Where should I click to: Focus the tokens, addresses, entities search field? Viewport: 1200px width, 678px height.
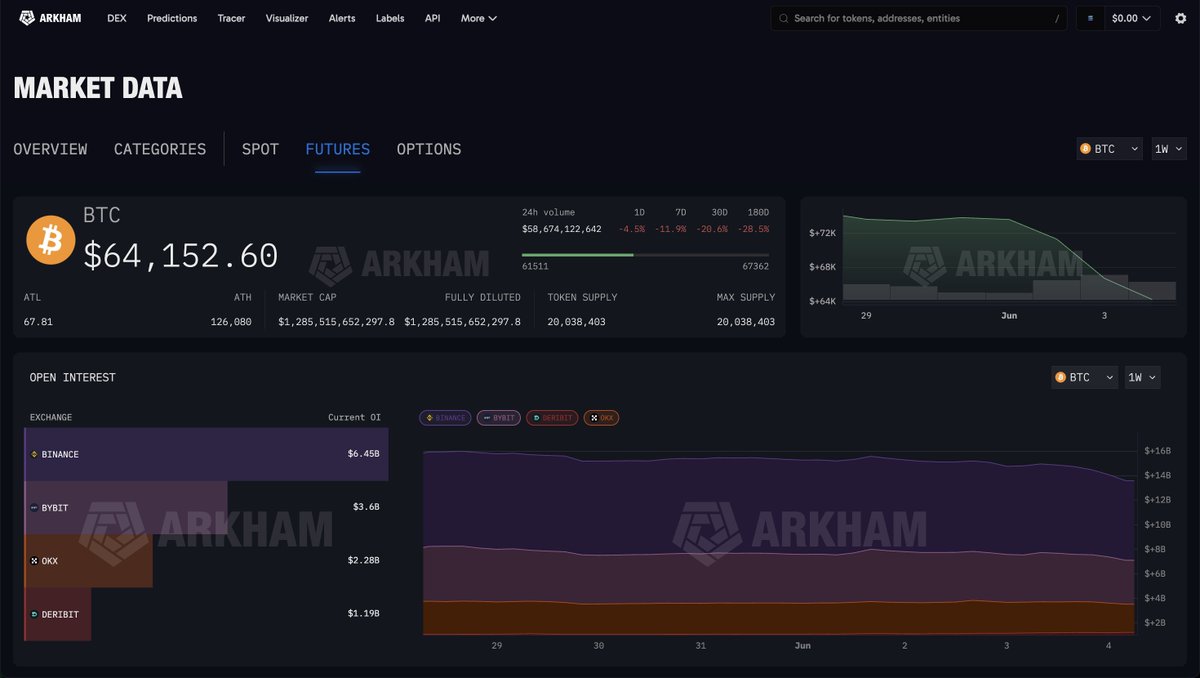(x=918, y=18)
